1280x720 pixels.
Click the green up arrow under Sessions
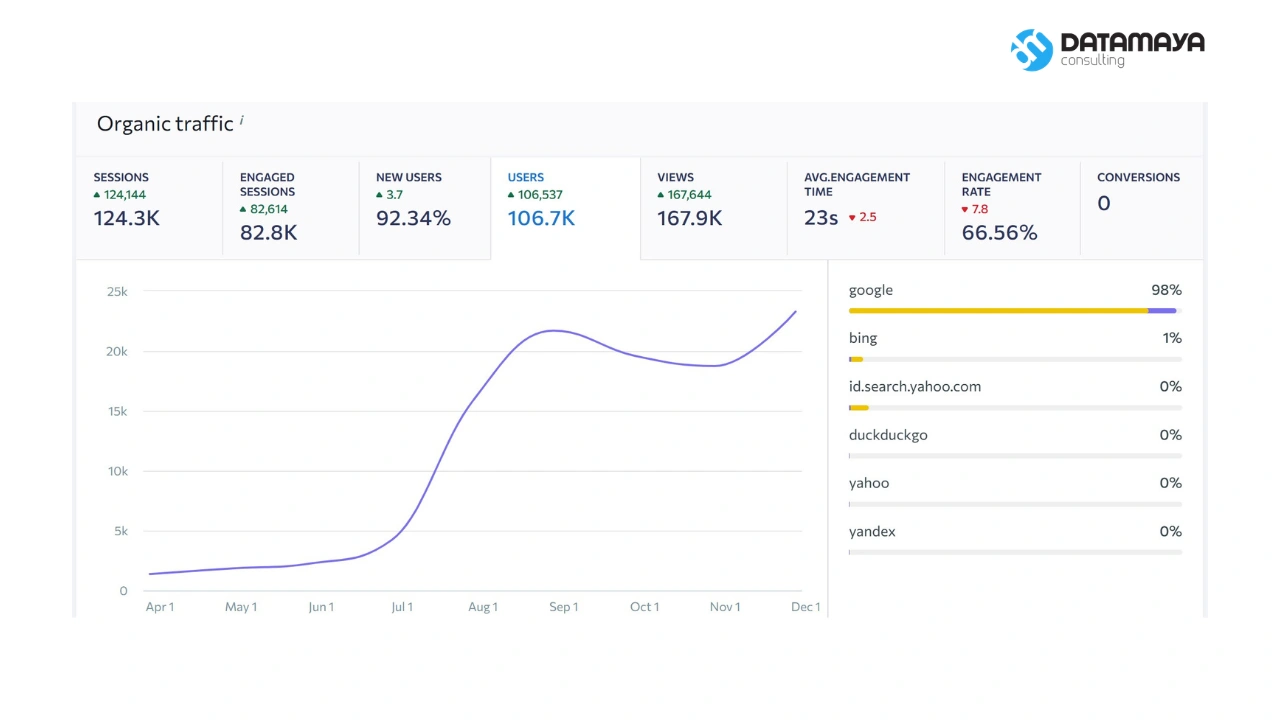point(97,195)
